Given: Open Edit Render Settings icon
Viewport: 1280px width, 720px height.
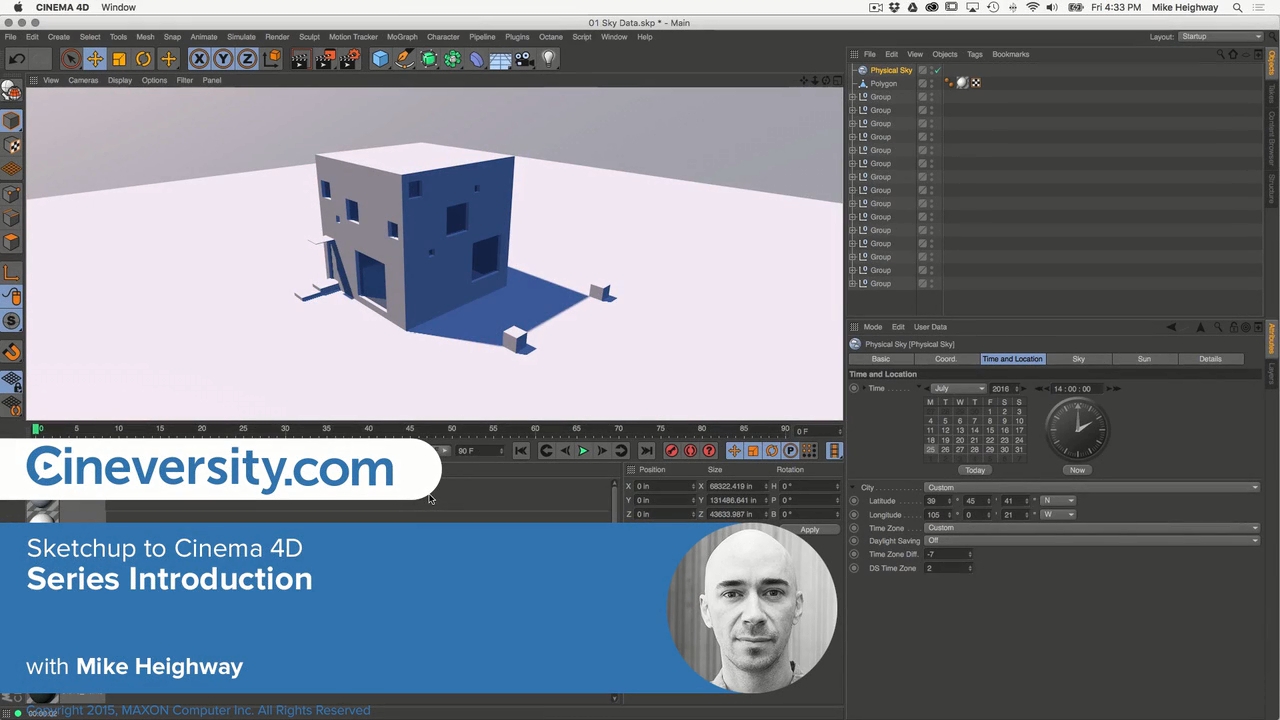Looking at the screenshot, I should (349, 59).
